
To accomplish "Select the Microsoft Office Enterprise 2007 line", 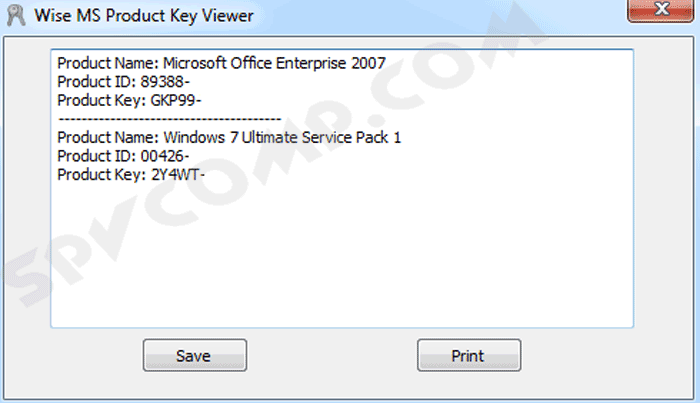I will coord(221,63).
